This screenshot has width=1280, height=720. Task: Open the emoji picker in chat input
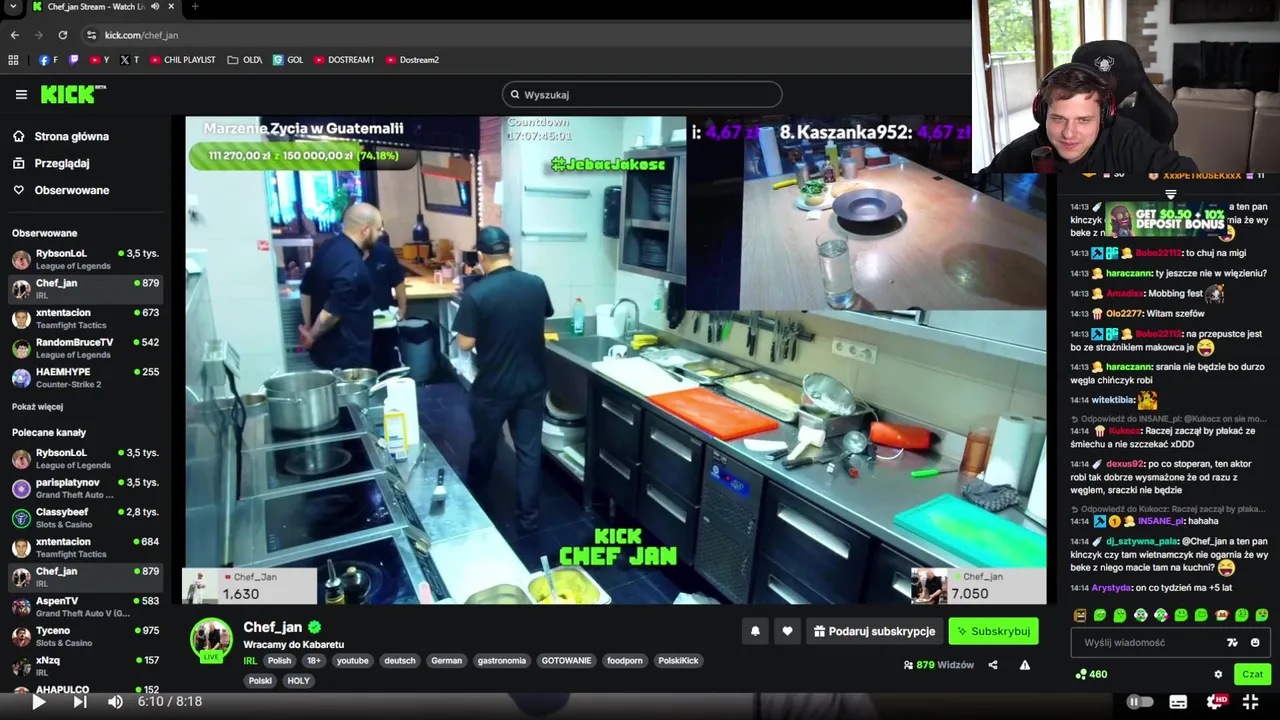click(1255, 643)
